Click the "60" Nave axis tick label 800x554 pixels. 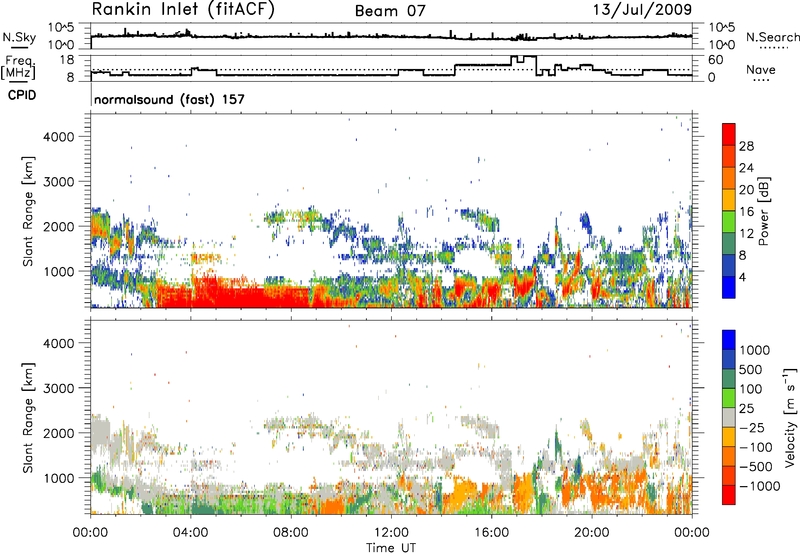716,60
